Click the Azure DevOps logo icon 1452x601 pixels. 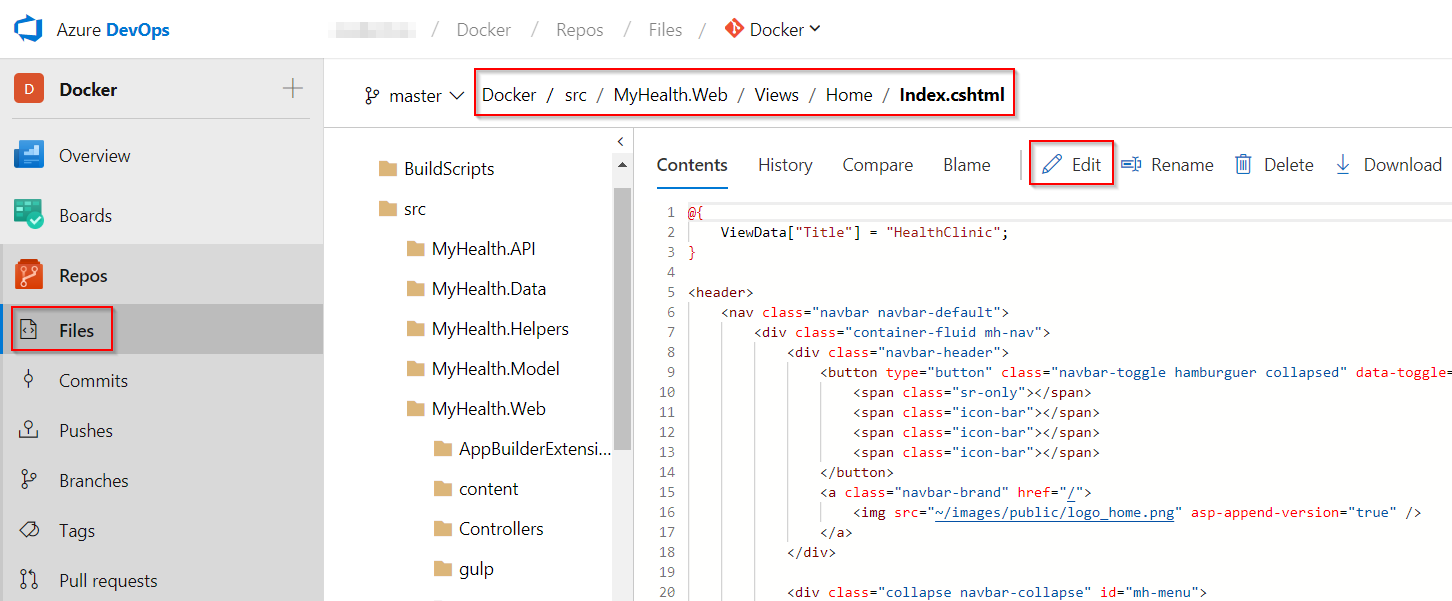tap(28, 29)
